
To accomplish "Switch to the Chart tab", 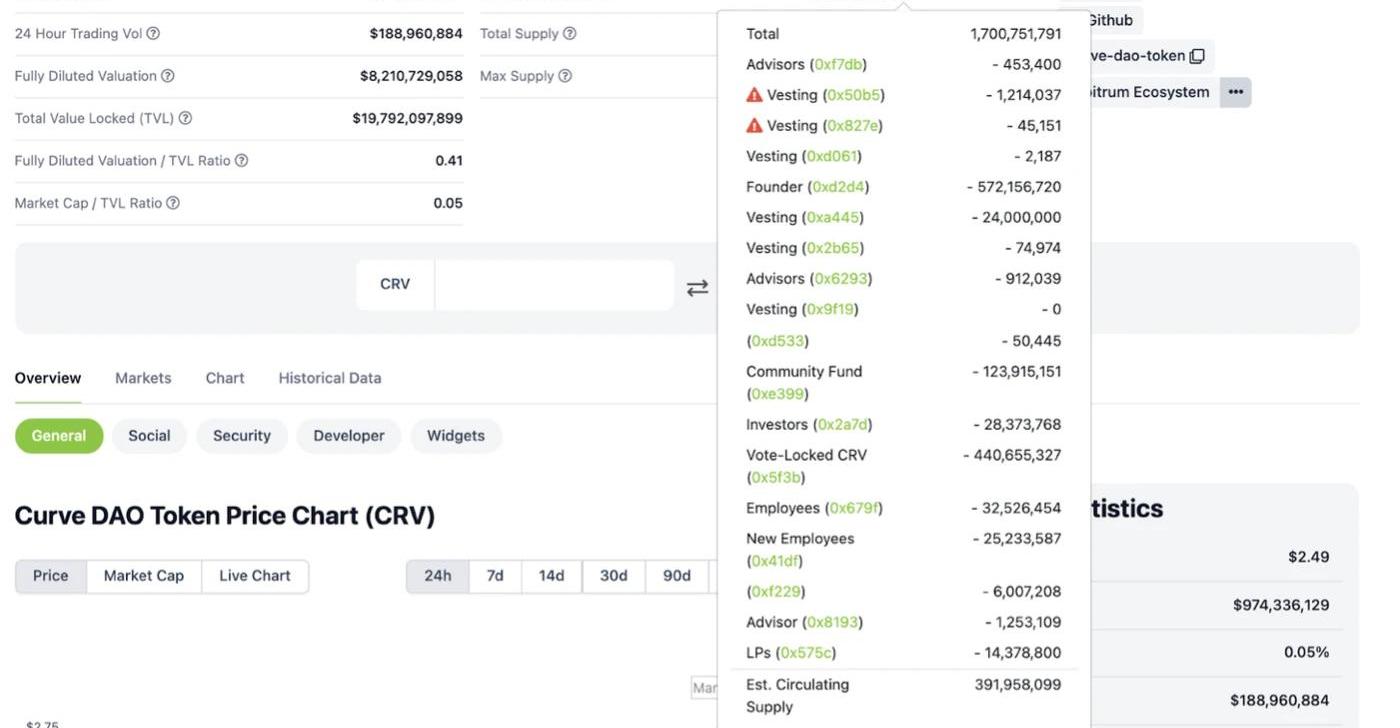I will coord(225,378).
